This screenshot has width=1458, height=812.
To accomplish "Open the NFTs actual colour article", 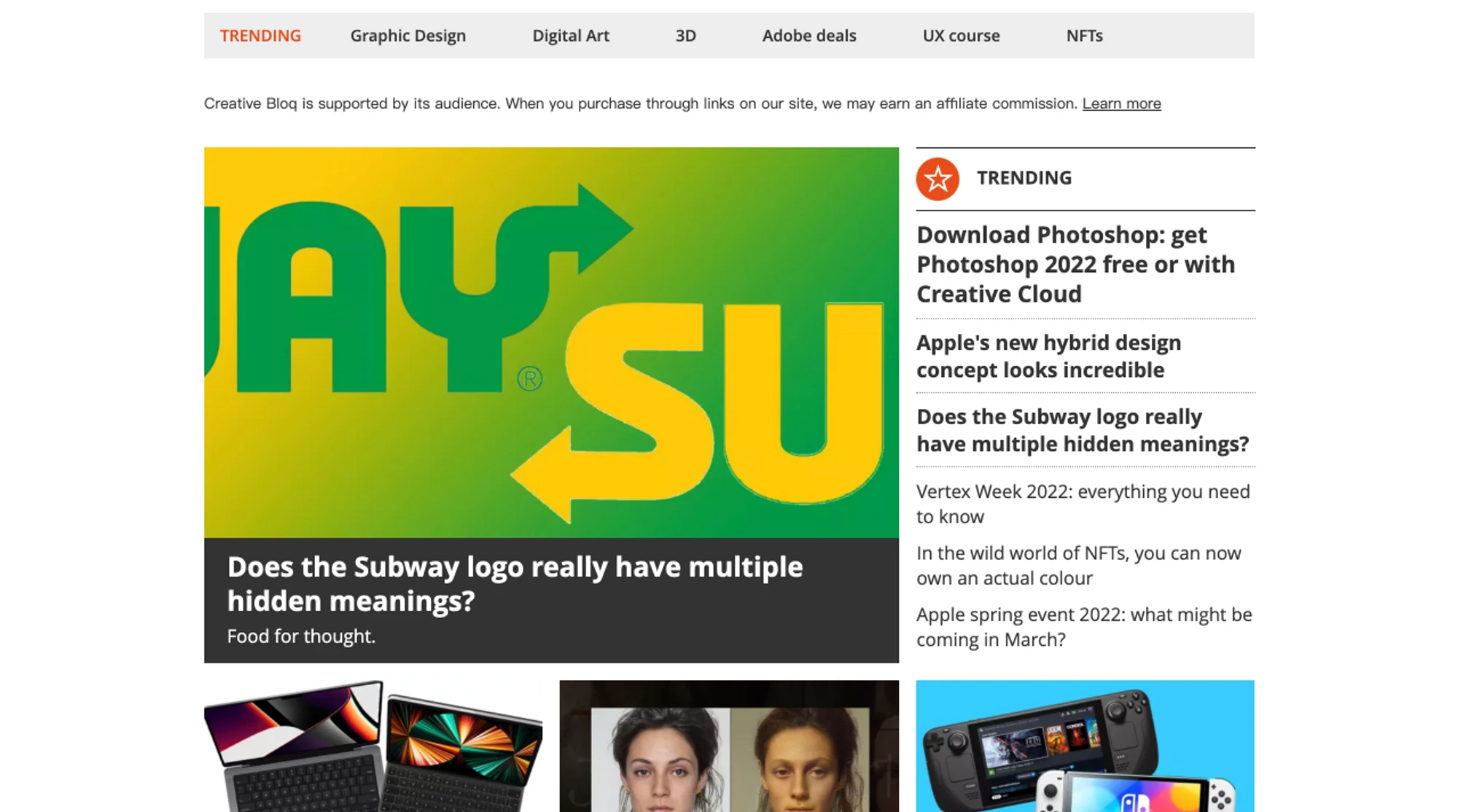I will [x=1078, y=566].
